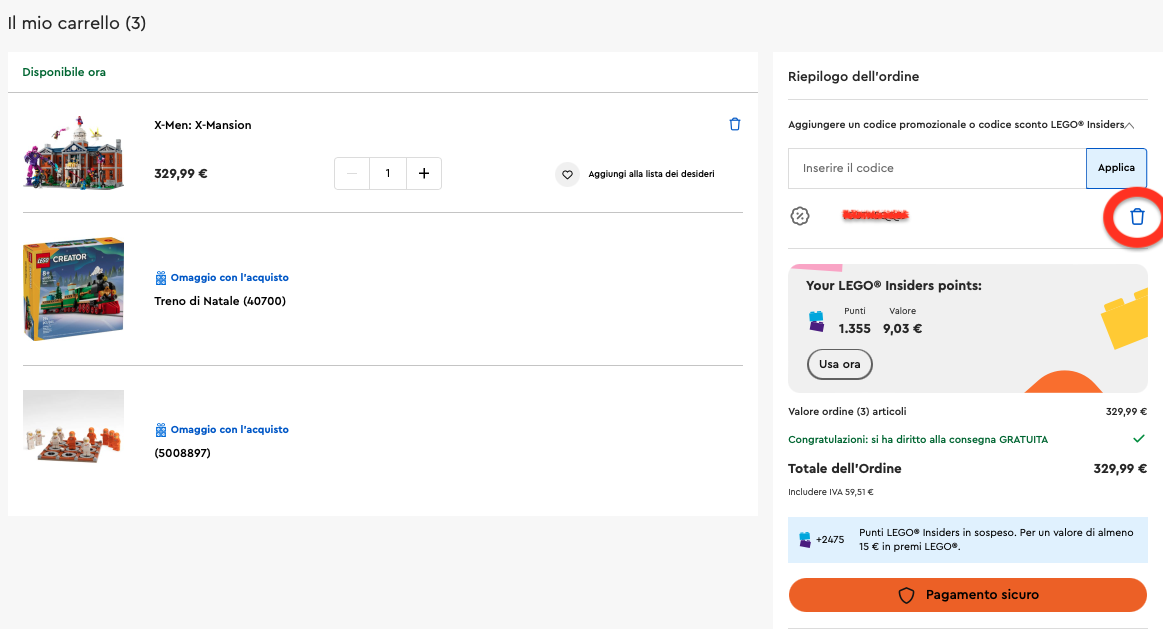Decrease X-Mansion quantity with minus button

[352, 174]
